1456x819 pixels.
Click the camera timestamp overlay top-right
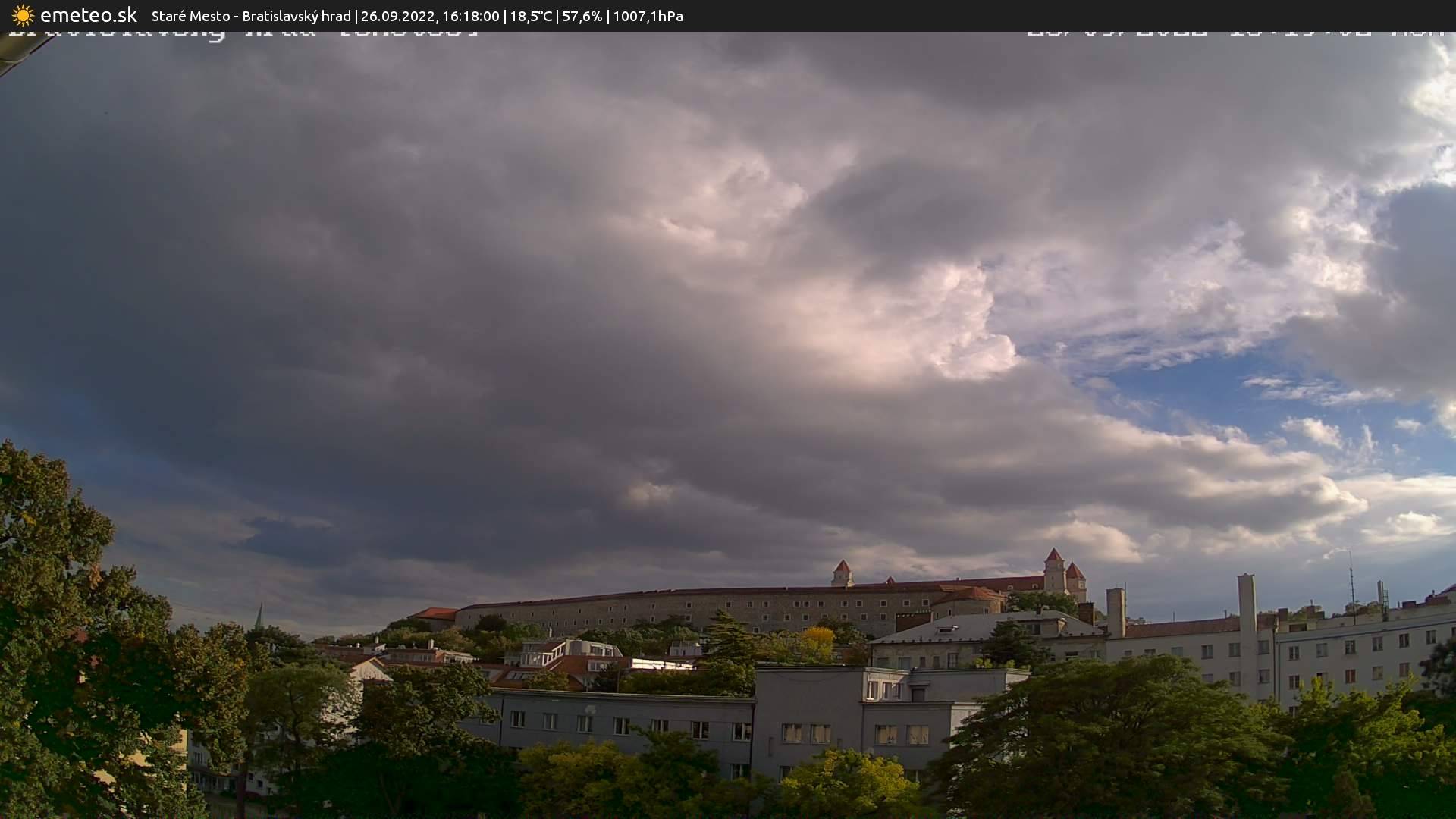tap(1236, 33)
